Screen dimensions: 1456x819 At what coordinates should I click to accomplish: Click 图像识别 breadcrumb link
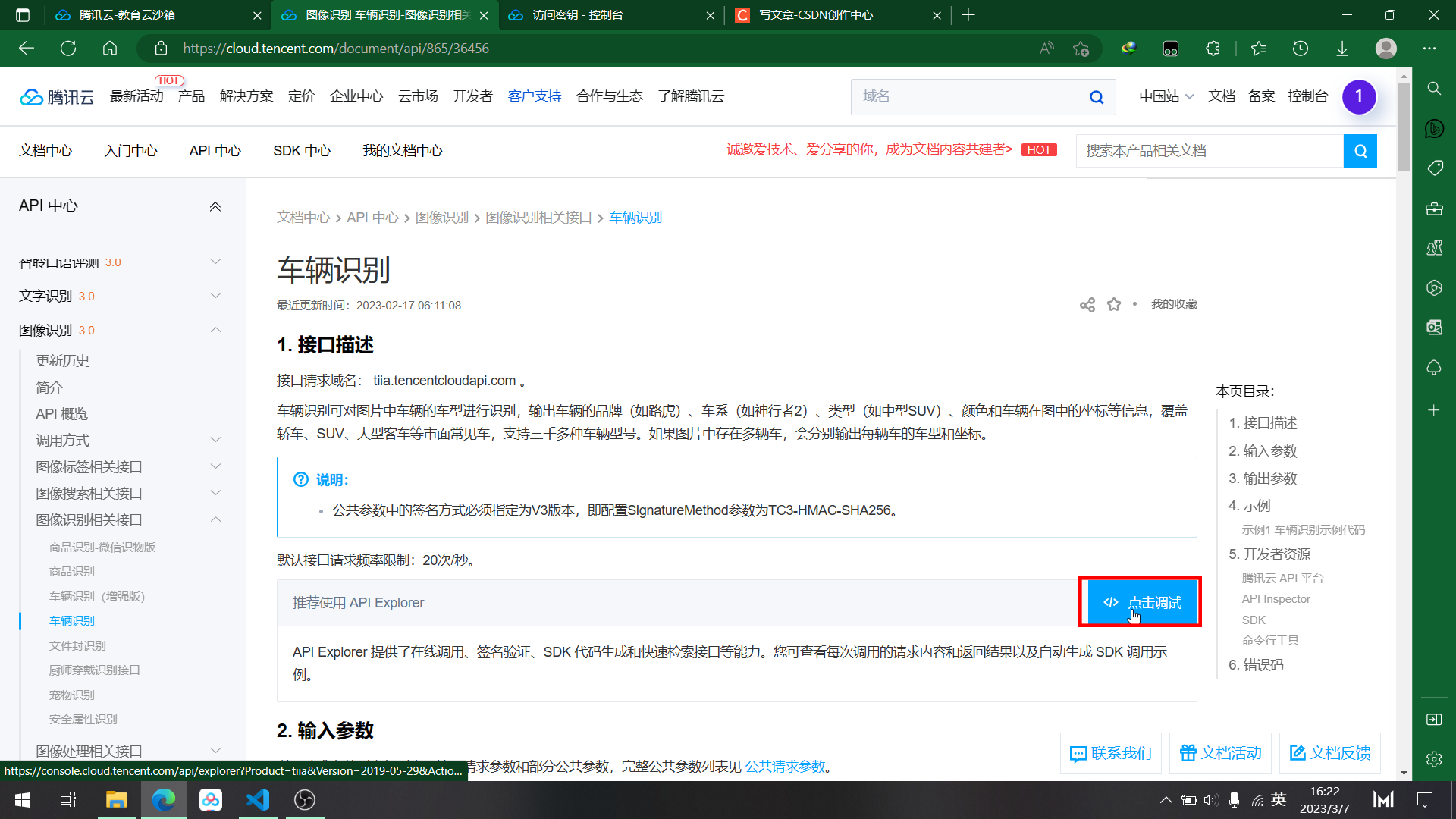point(442,218)
